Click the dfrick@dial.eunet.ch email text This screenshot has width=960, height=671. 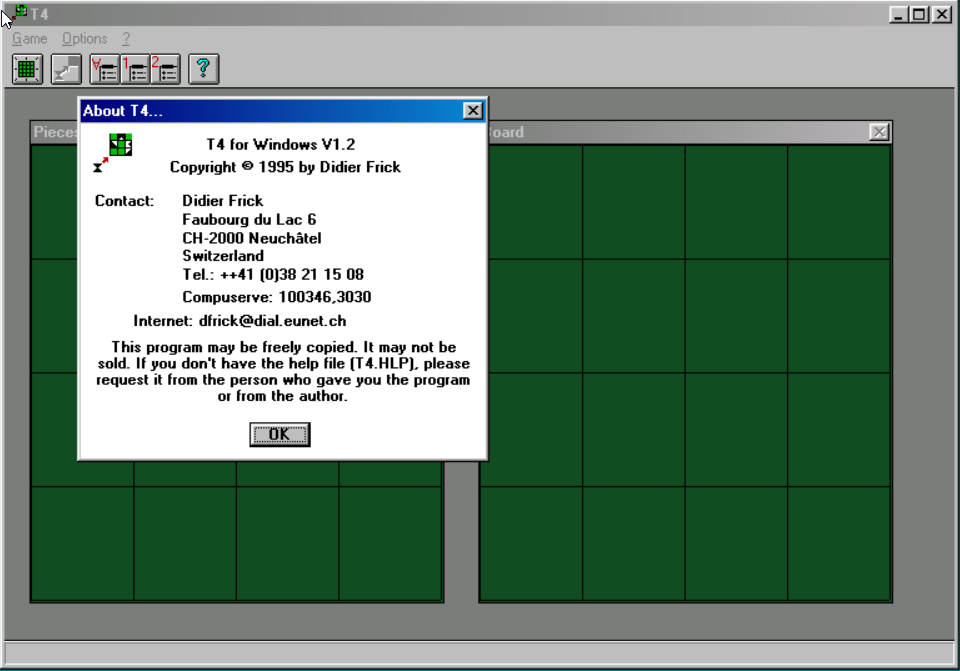coord(272,321)
